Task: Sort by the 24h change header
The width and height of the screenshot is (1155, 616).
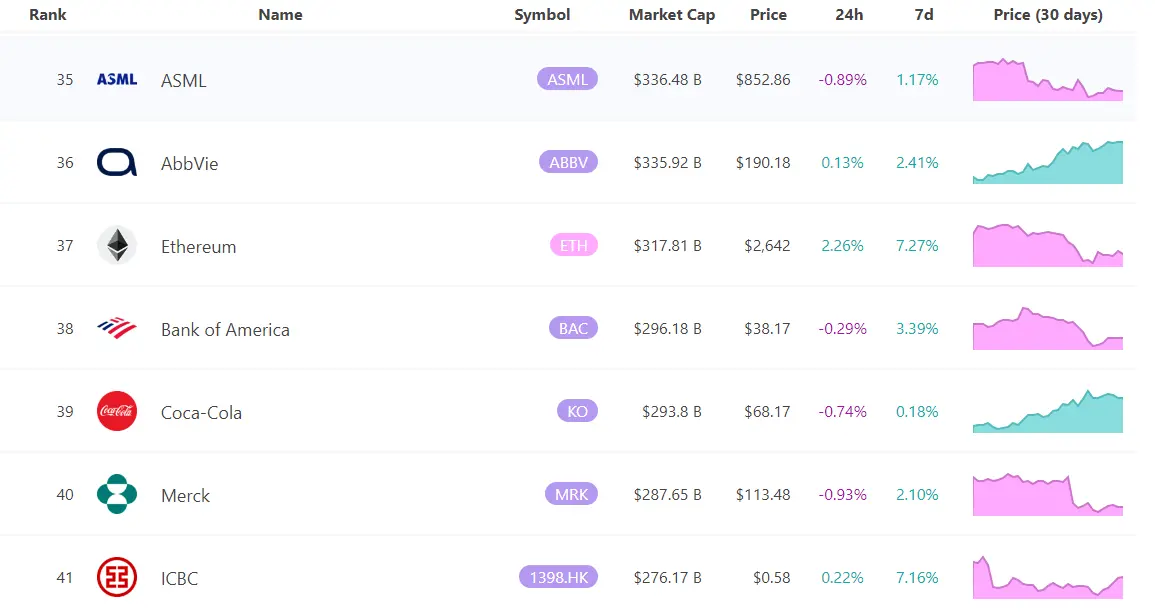Action: tap(849, 15)
